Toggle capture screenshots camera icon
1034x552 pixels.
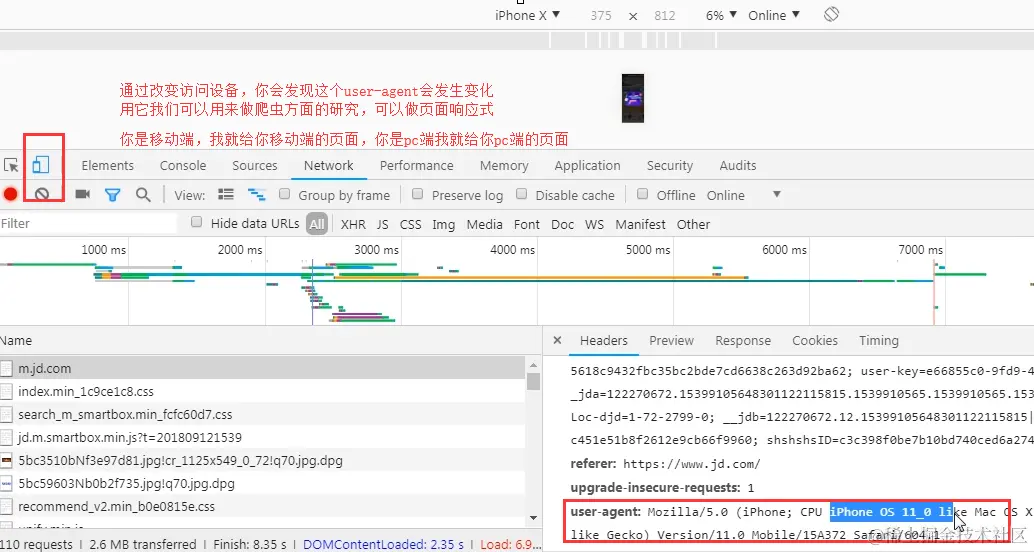coord(82,194)
